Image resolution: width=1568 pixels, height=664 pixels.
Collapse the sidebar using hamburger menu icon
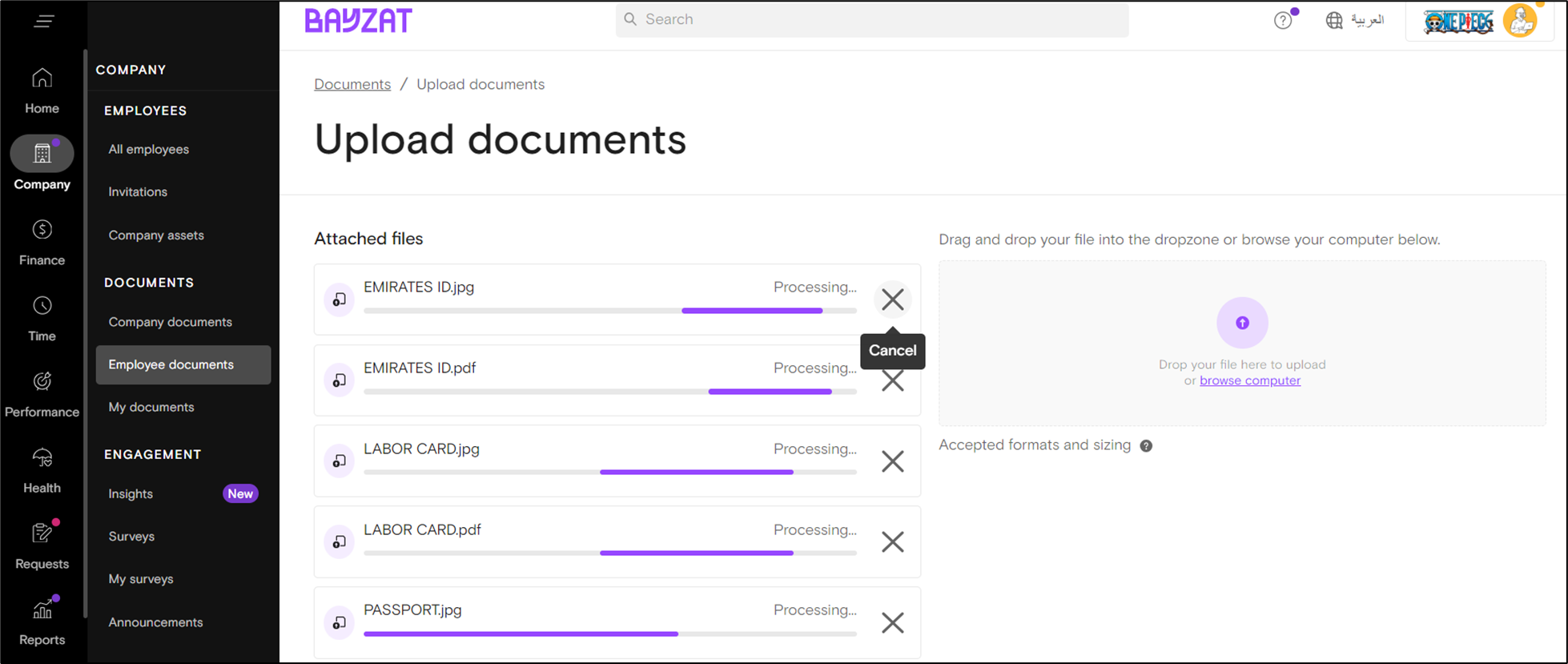(44, 21)
